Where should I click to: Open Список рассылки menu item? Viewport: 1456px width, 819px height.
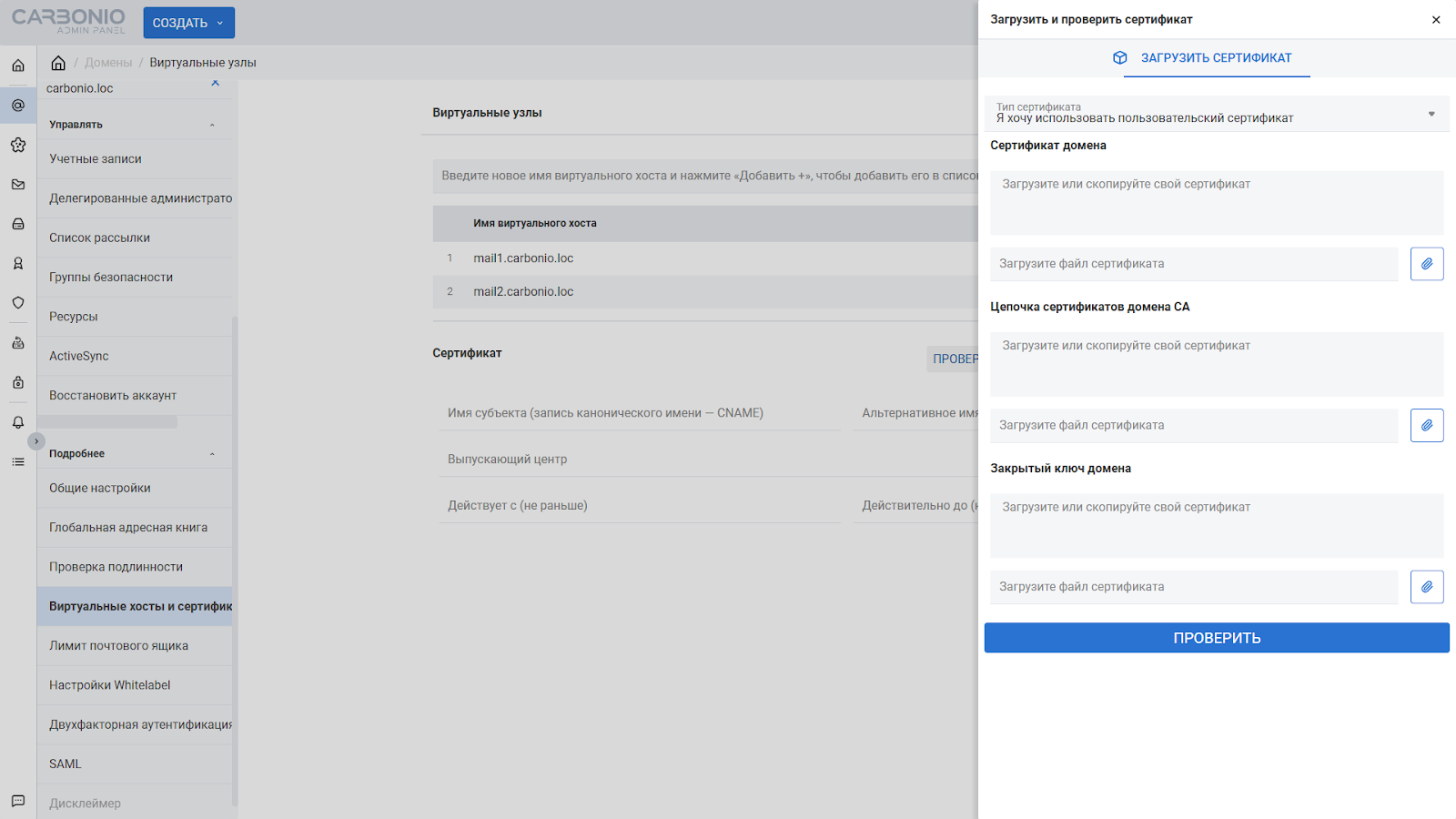(x=135, y=238)
